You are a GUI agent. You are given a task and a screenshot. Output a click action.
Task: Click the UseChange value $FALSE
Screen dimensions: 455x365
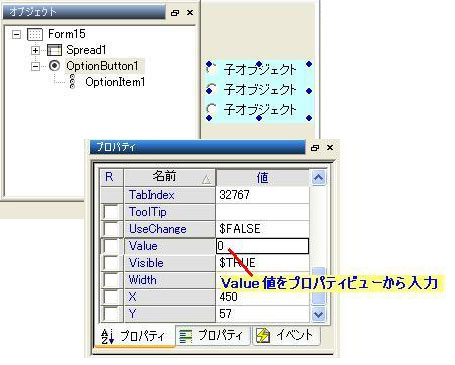coord(262,229)
